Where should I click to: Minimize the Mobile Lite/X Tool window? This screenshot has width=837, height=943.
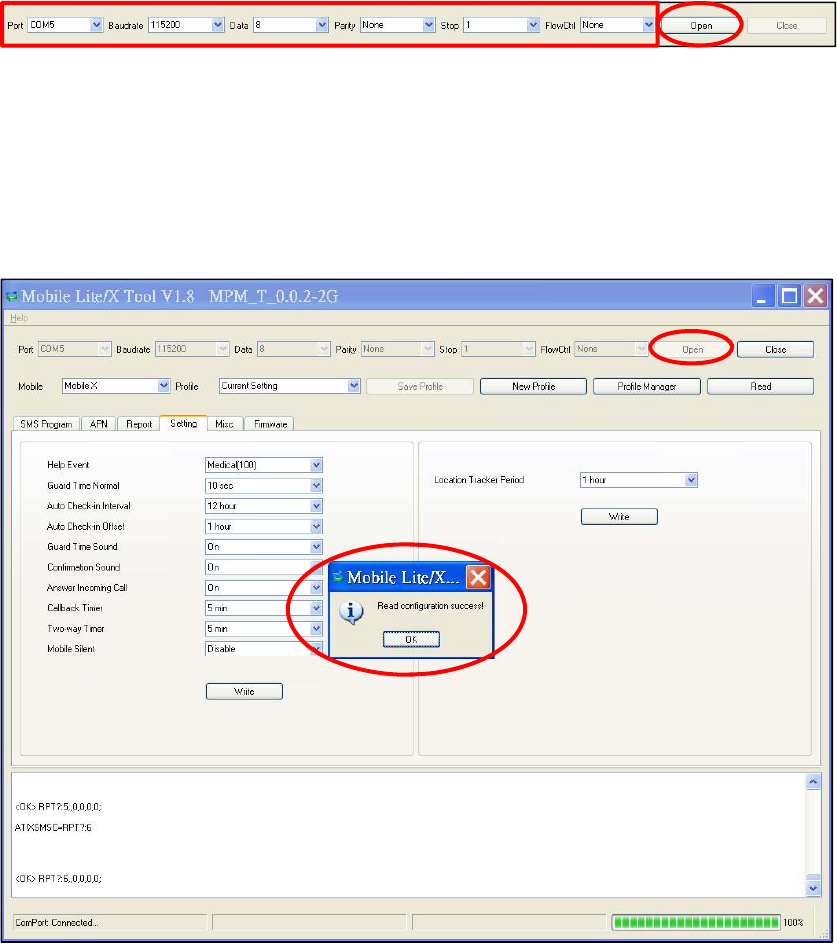762,296
